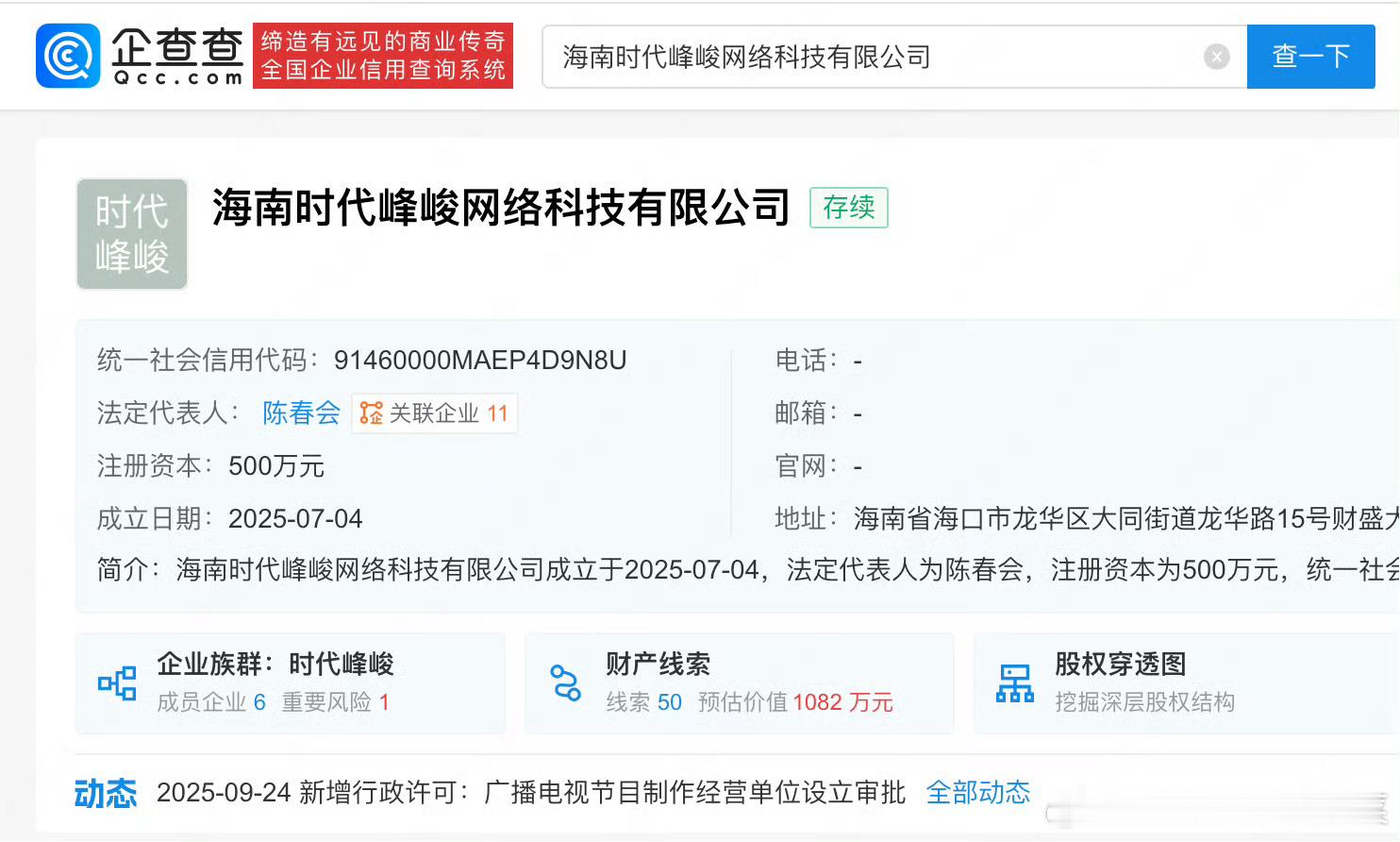The height and width of the screenshot is (842, 1400).
Task: Click 预估价值 1082 万元 value
Action: point(795,702)
